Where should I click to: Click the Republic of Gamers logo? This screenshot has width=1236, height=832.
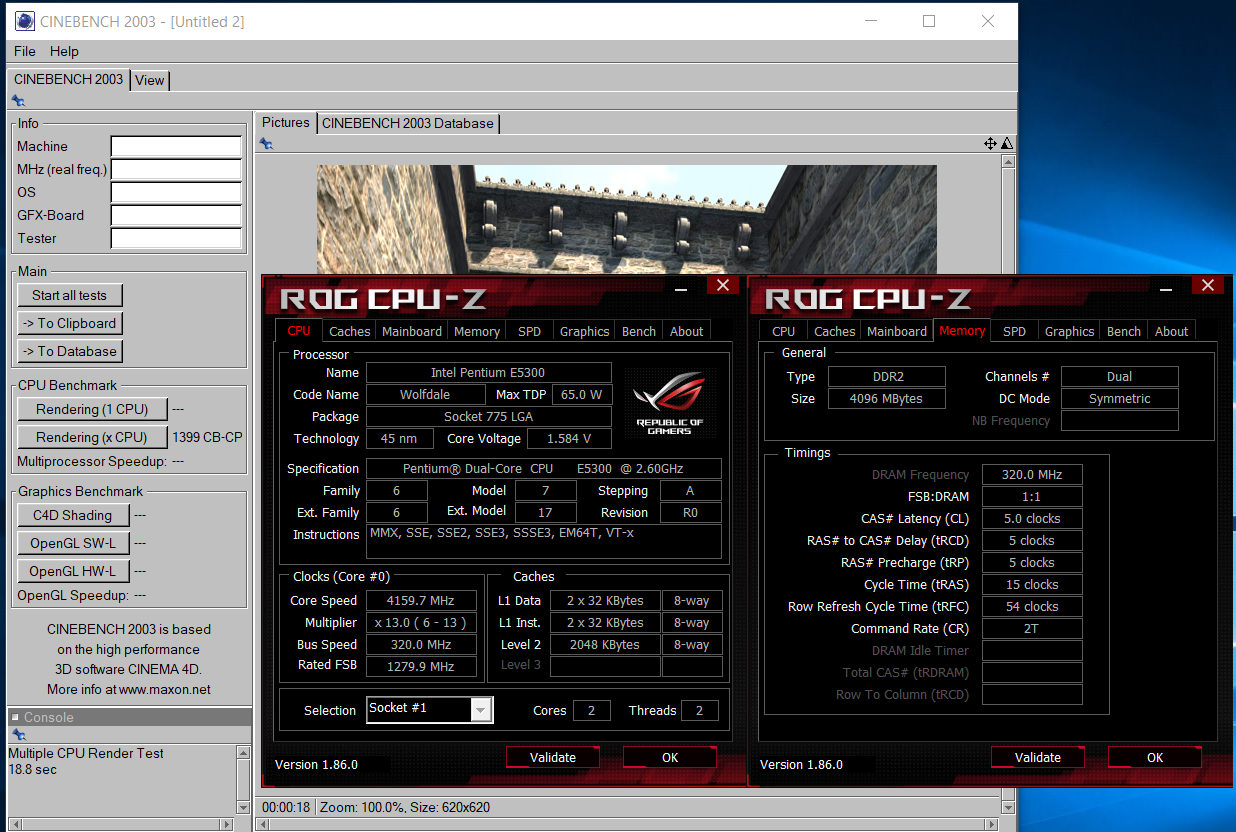click(669, 403)
